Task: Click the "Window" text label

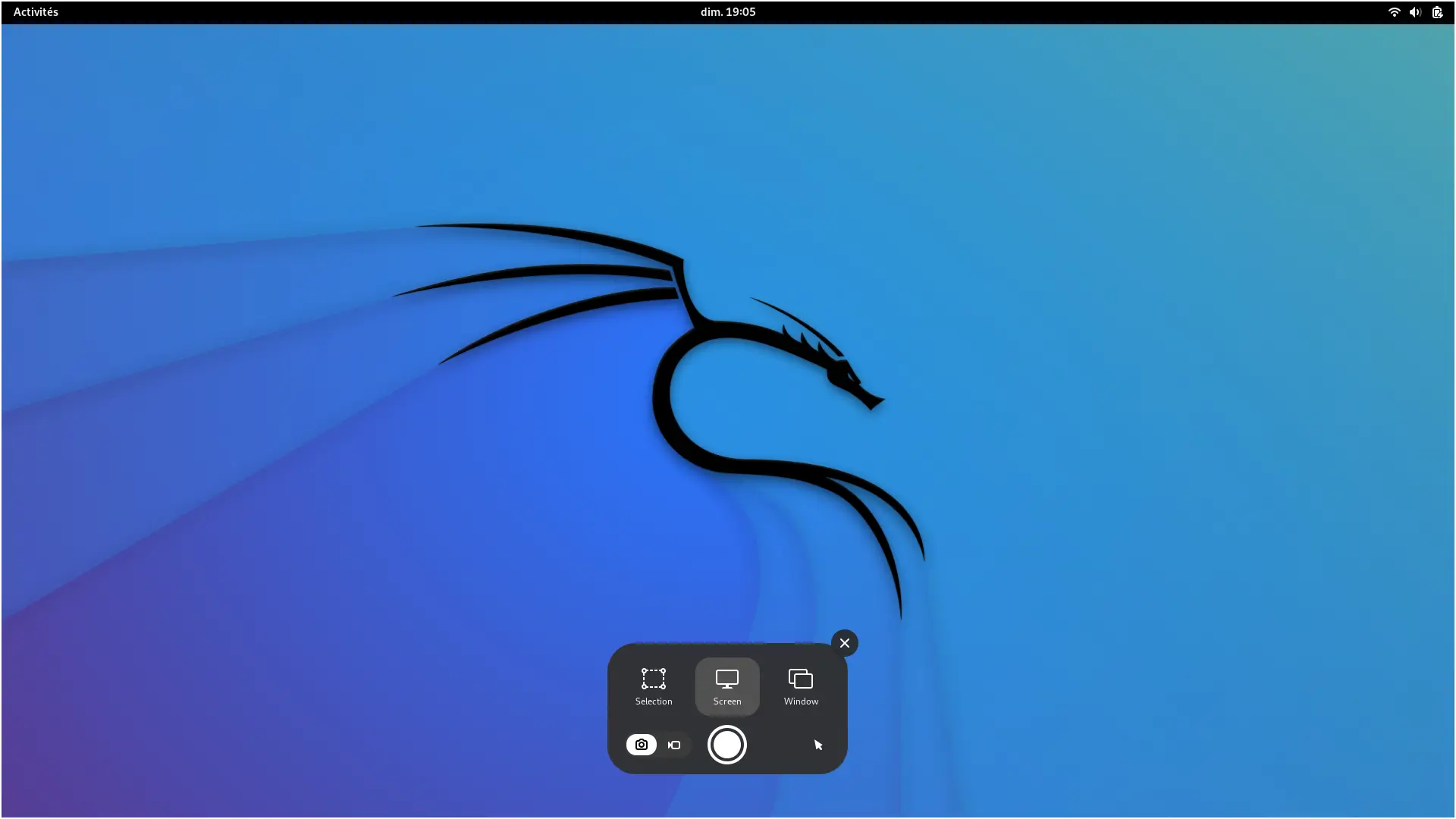Action: (x=800, y=701)
